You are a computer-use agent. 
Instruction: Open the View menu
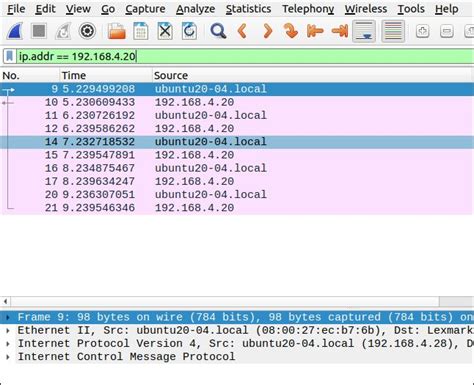point(78,9)
